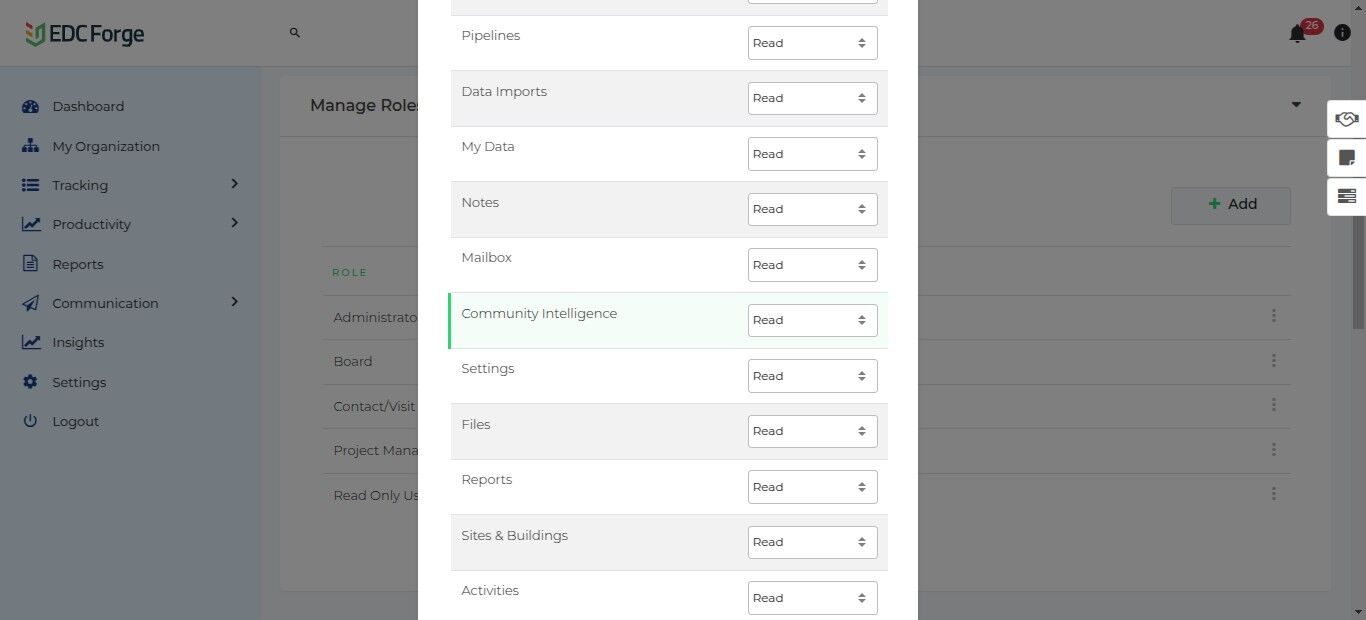Click Logout in the sidebar
This screenshot has height=620, width=1366.
(x=75, y=421)
